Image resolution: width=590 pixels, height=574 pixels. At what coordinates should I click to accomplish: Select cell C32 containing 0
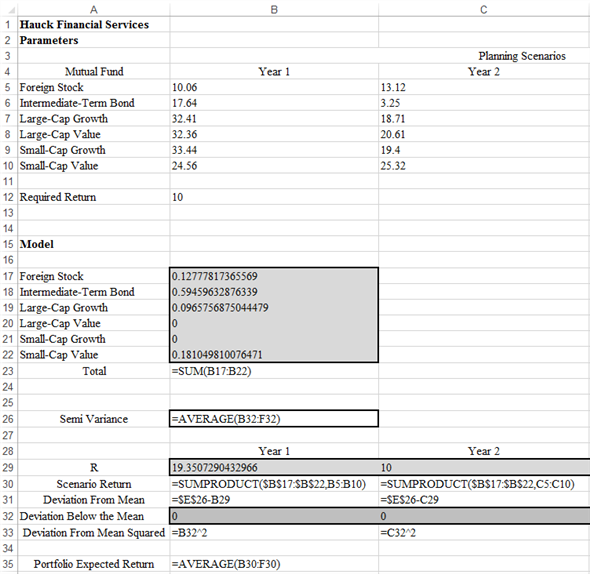click(x=484, y=516)
